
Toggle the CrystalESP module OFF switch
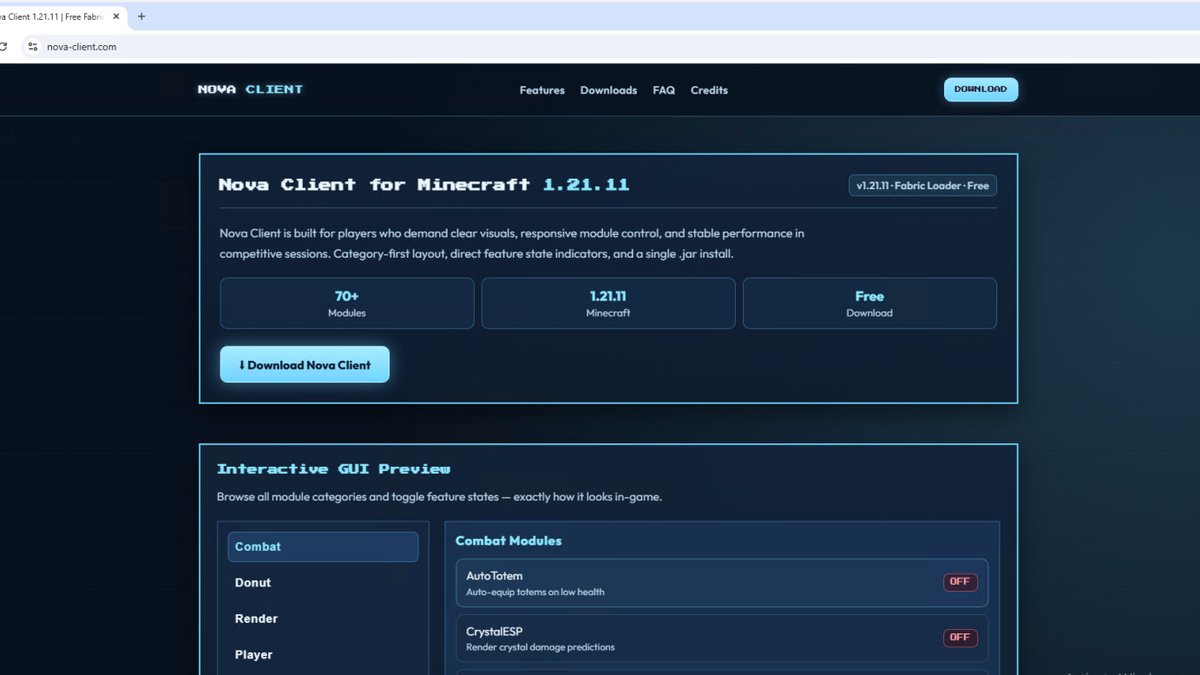click(x=960, y=637)
